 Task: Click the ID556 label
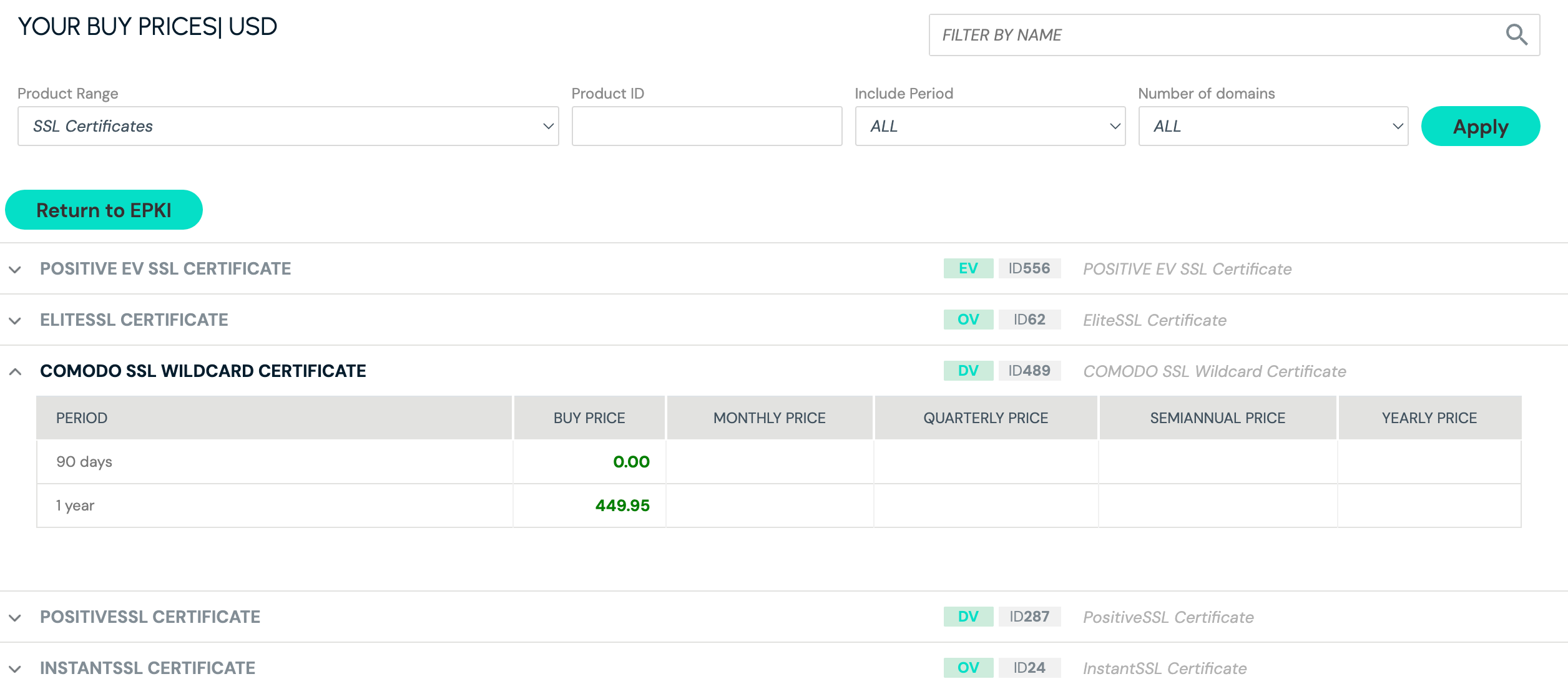pos(1029,268)
